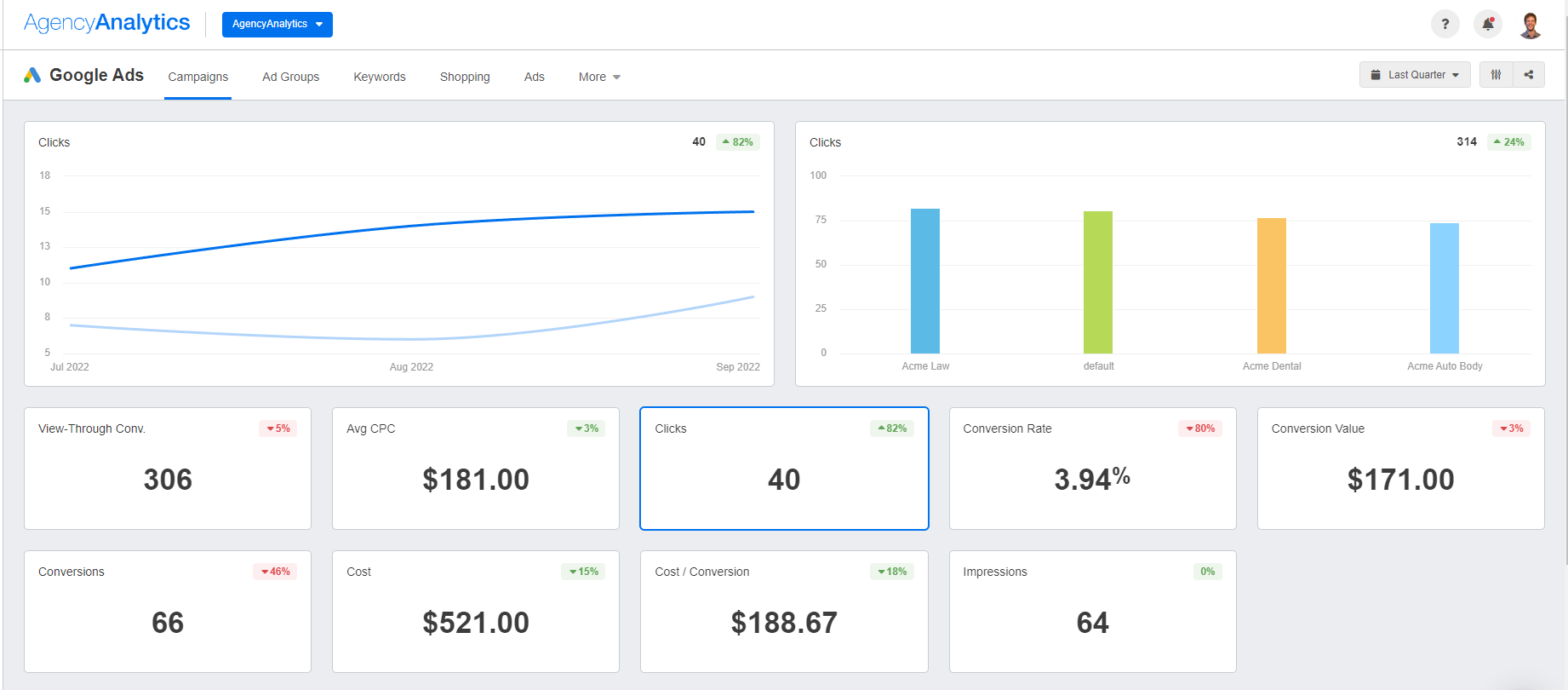The height and width of the screenshot is (690, 1568).
Task: Open the AgencyAnalytics account dropdown
Action: (x=278, y=24)
